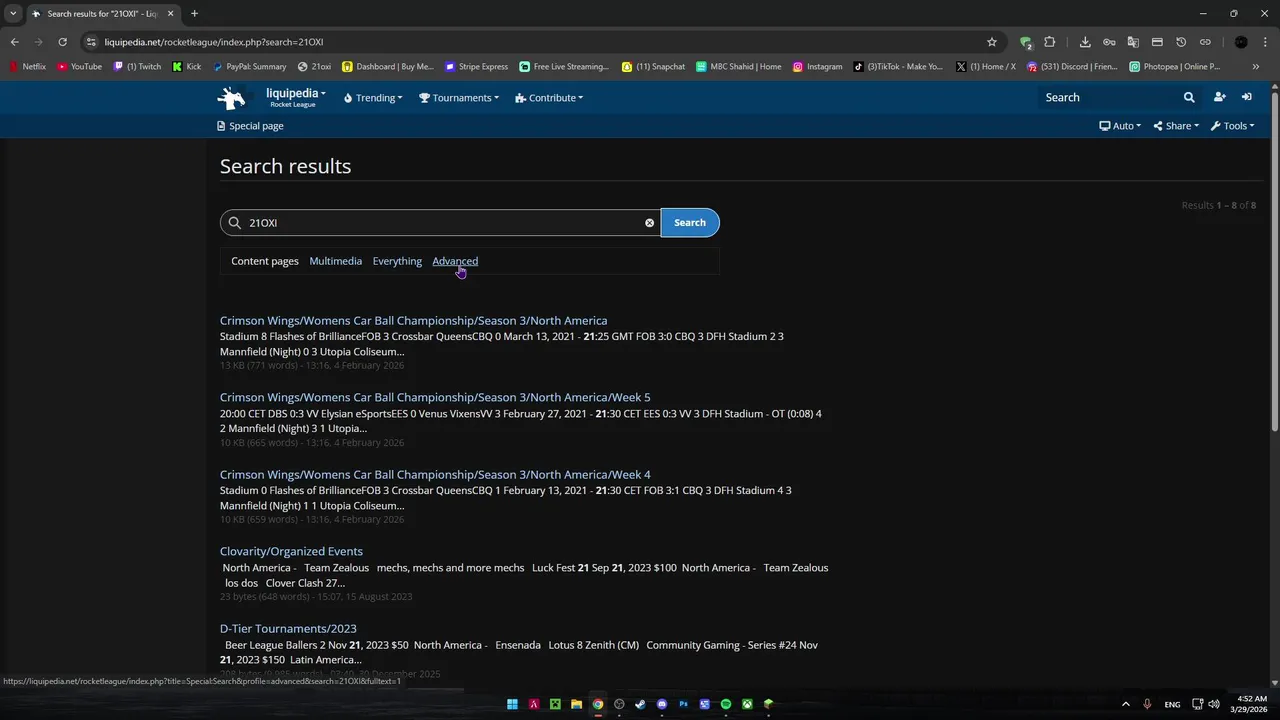Viewport: 1280px width, 720px height.
Task: Open Steam from the taskbar
Action: pyautogui.click(x=640, y=704)
